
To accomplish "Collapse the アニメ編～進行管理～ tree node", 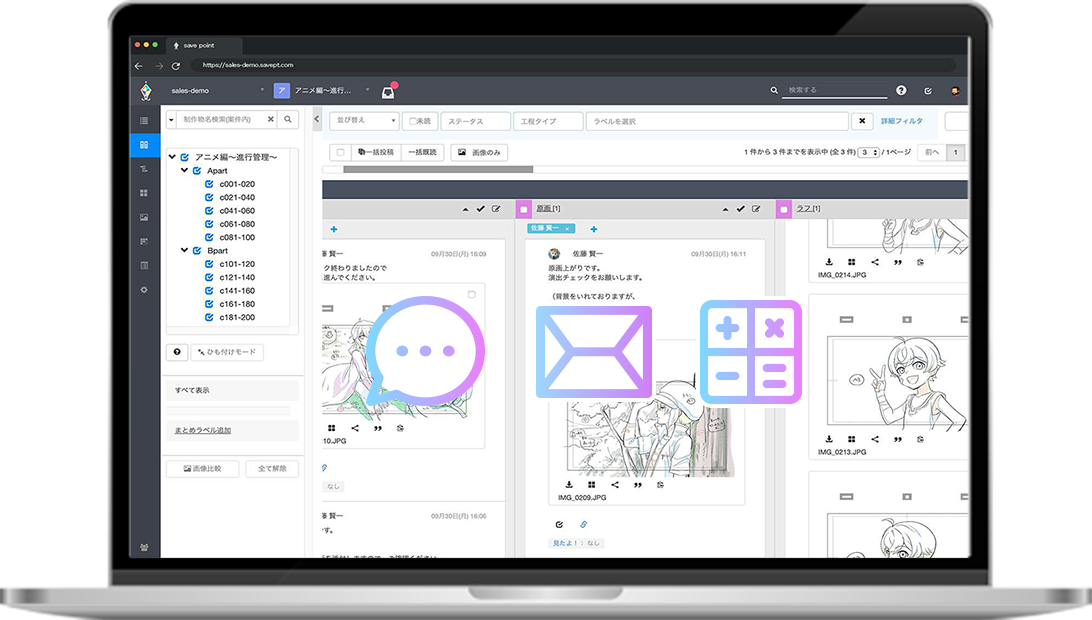I will tap(172, 157).
